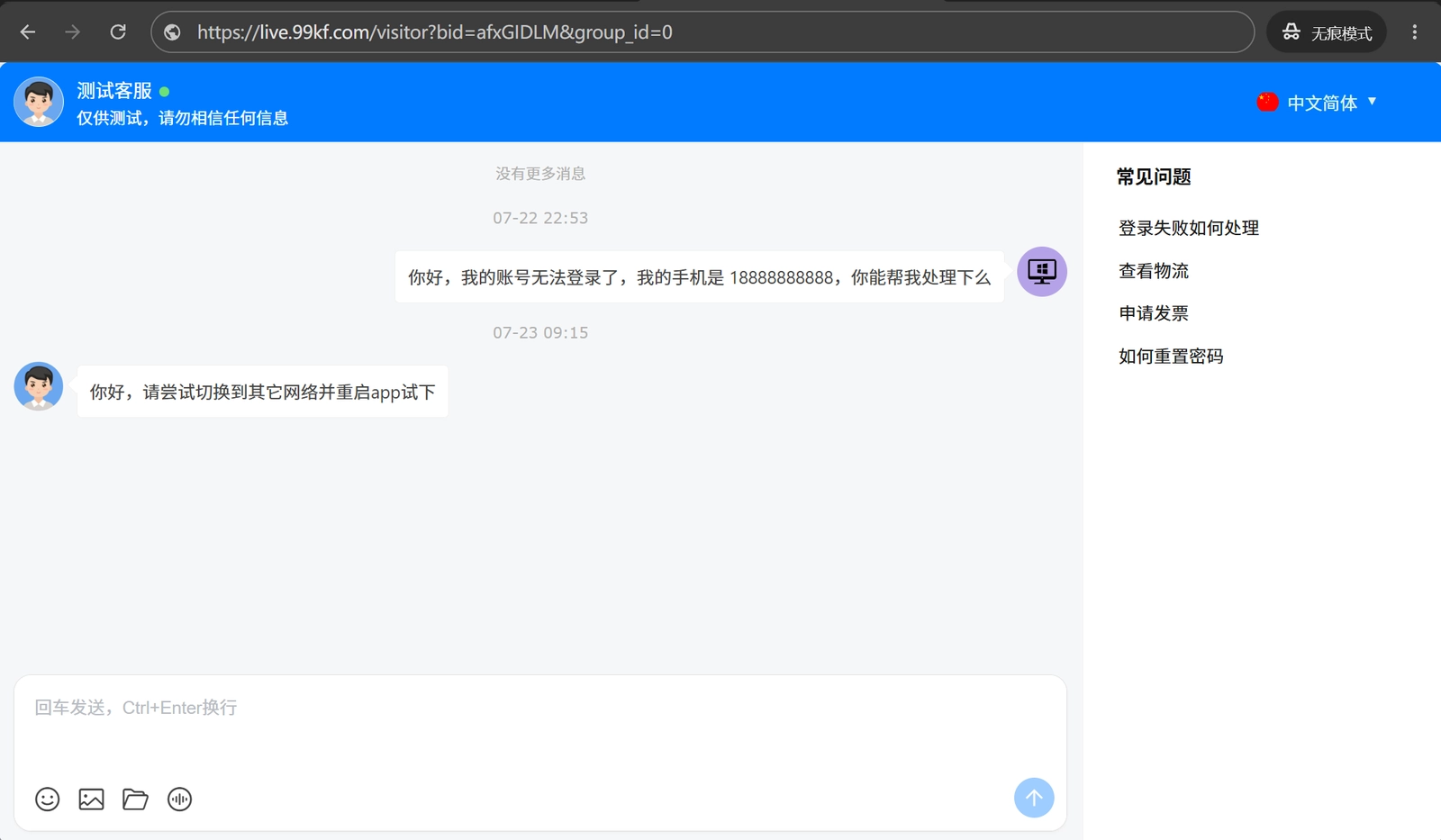The image size is (1441, 840).
Task: Click the visitor monitor avatar icon
Action: click(x=1042, y=271)
